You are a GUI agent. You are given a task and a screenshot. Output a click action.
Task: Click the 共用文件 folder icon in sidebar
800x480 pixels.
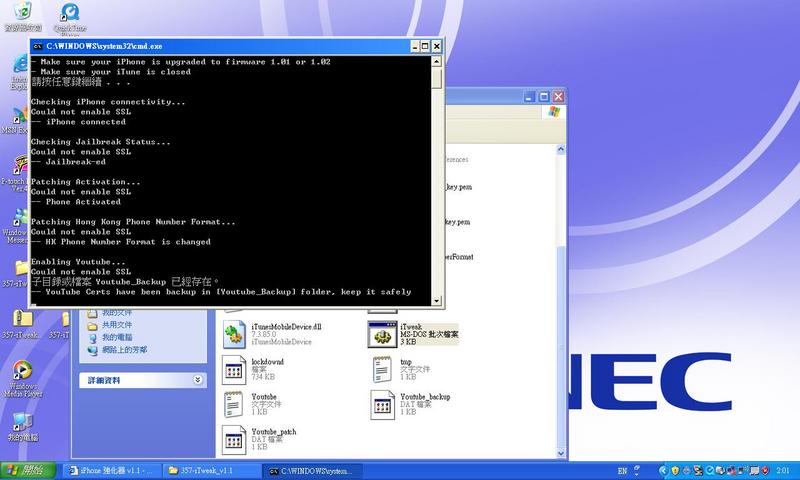click(x=92, y=325)
